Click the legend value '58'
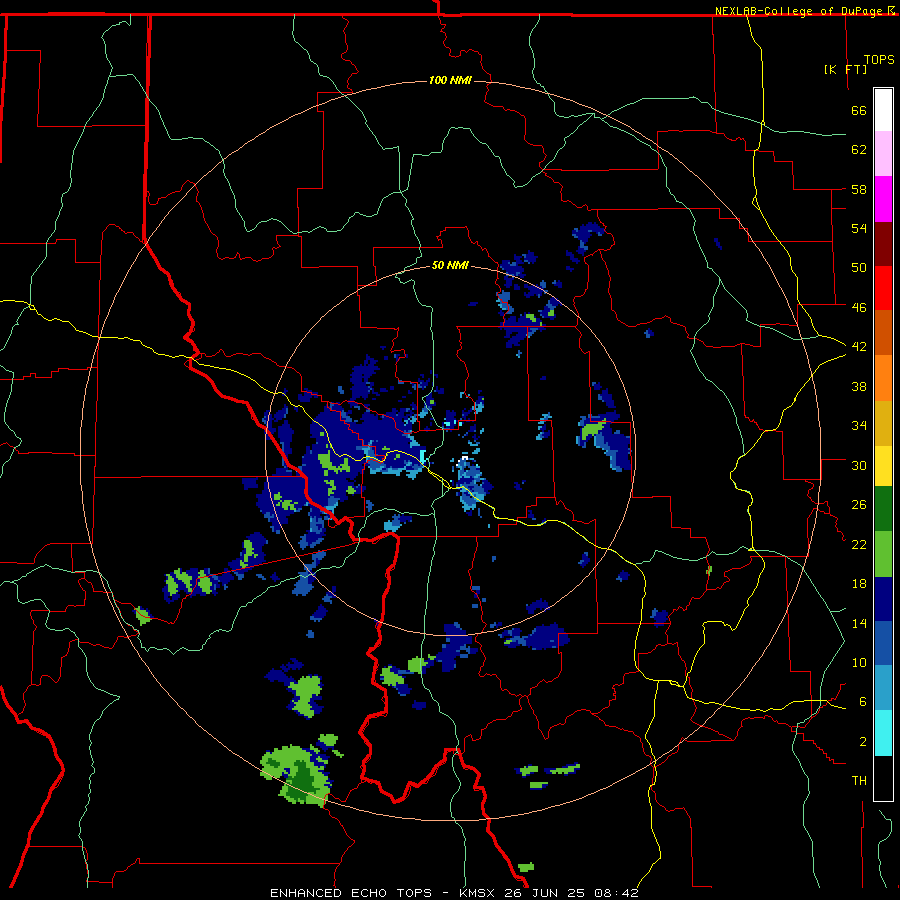Image resolution: width=900 pixels, height=900 pixels. click(x=859, y=189)
